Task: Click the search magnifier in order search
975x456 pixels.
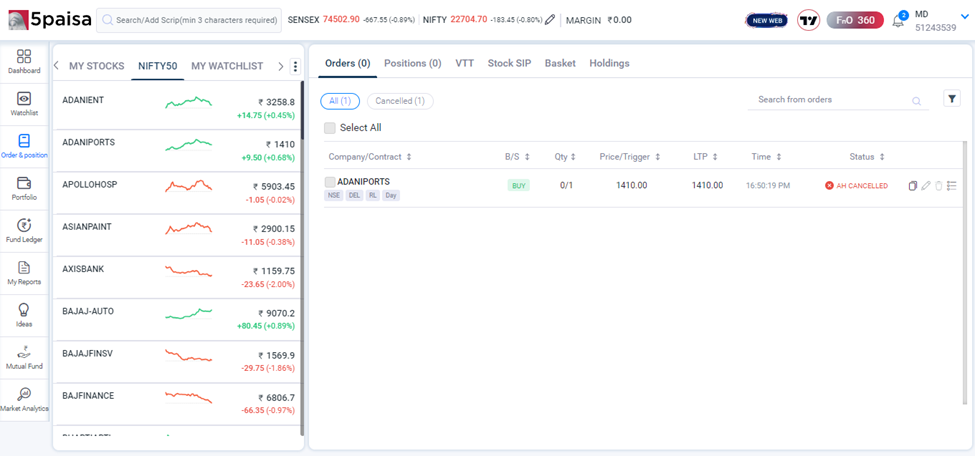Action: click(x=916, y=101)
